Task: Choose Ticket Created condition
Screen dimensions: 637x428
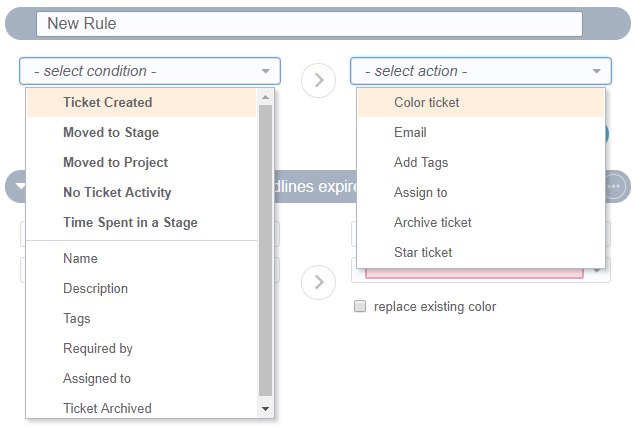Action: 108,102
